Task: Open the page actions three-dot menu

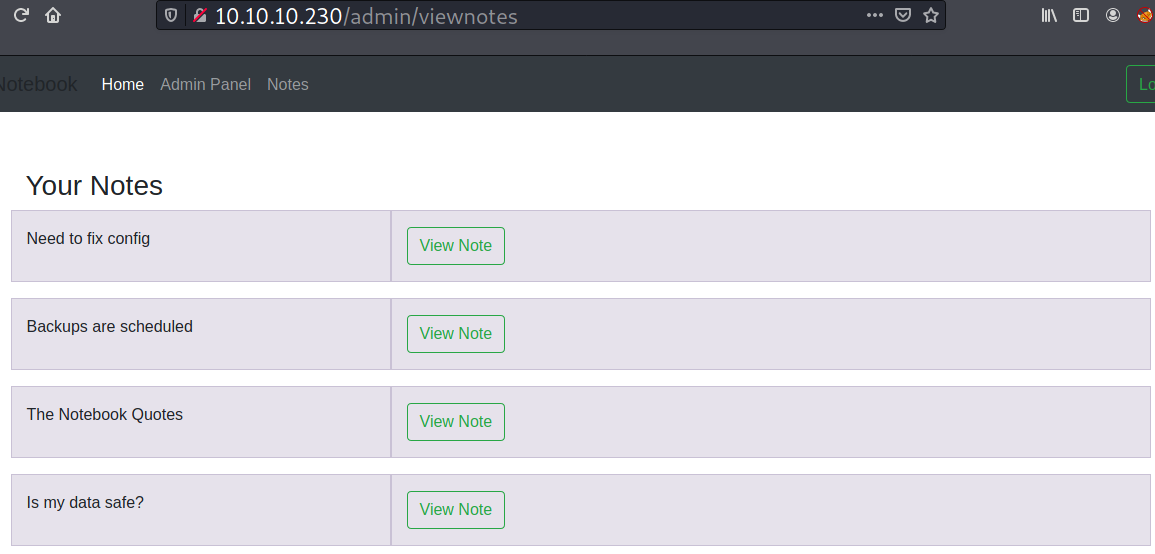Action: pyautogui.click(x=875, y=15)
